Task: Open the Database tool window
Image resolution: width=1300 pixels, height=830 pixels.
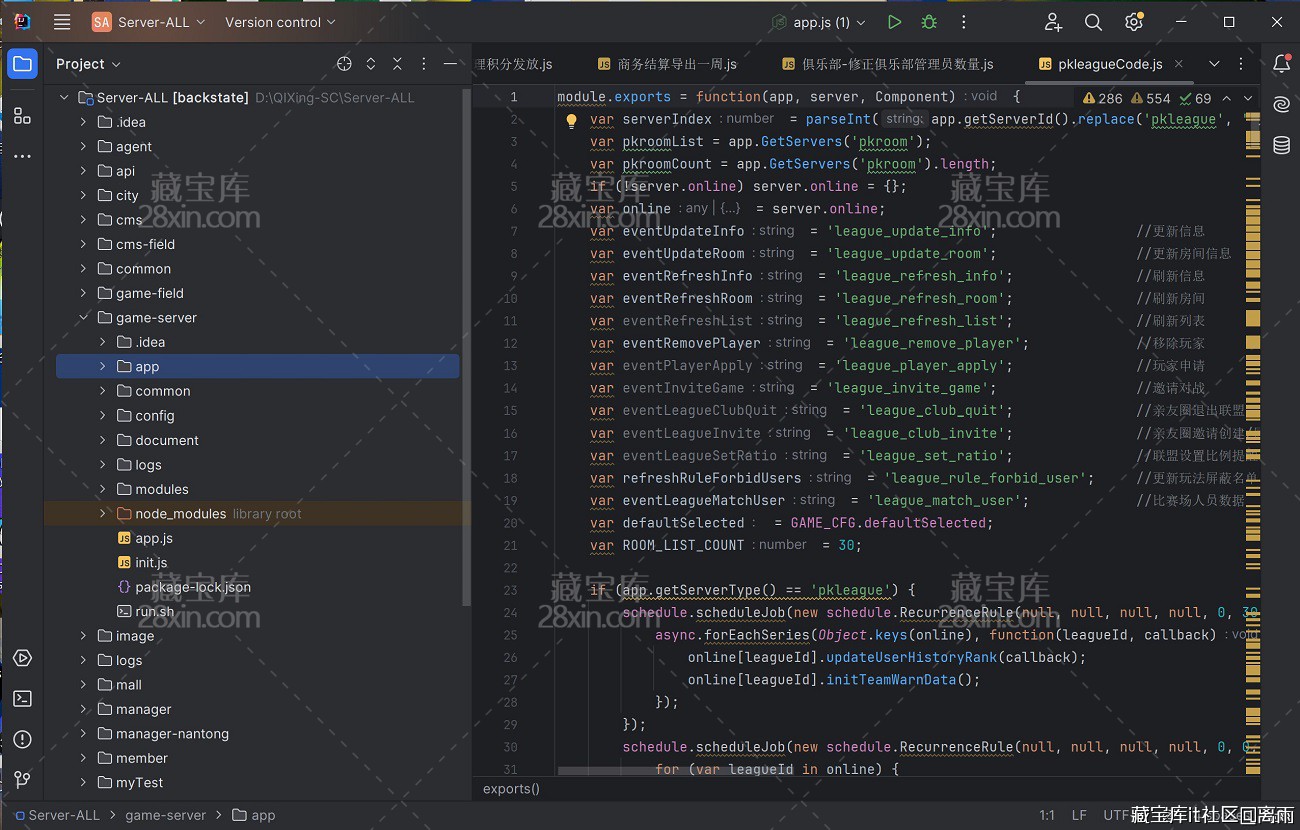Action: point(1281,146)
